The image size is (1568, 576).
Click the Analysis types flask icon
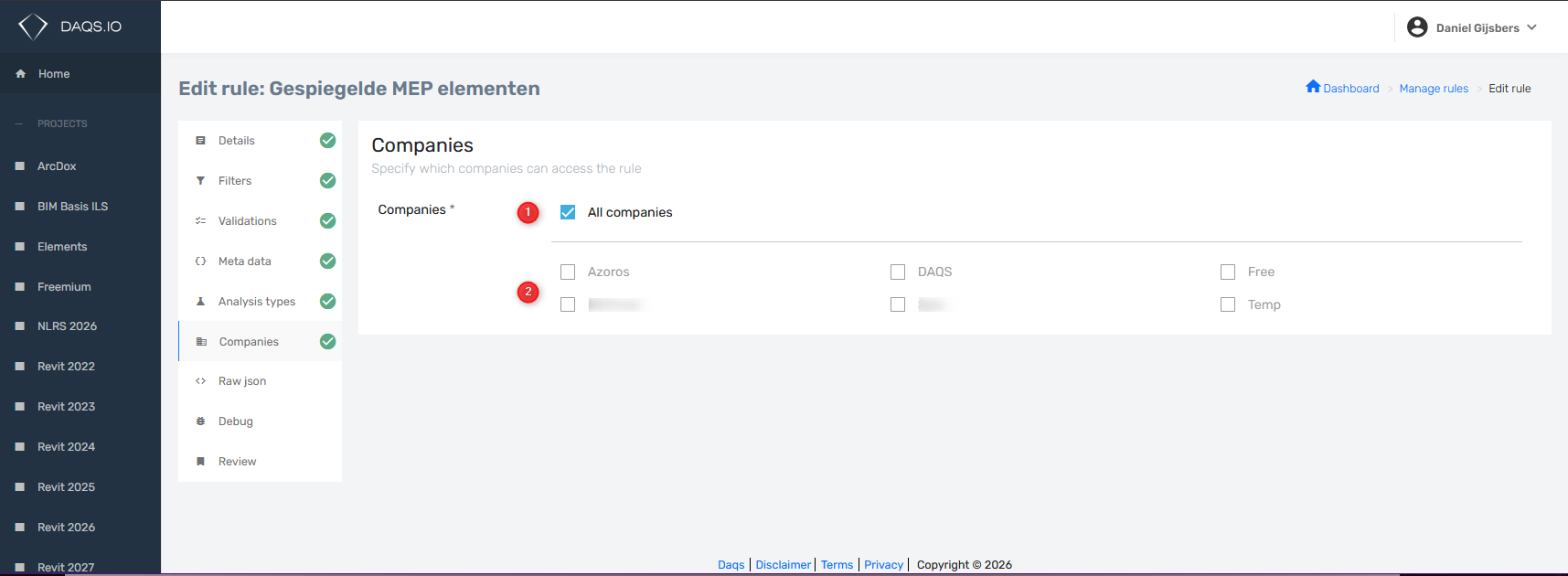pos(200,302)
